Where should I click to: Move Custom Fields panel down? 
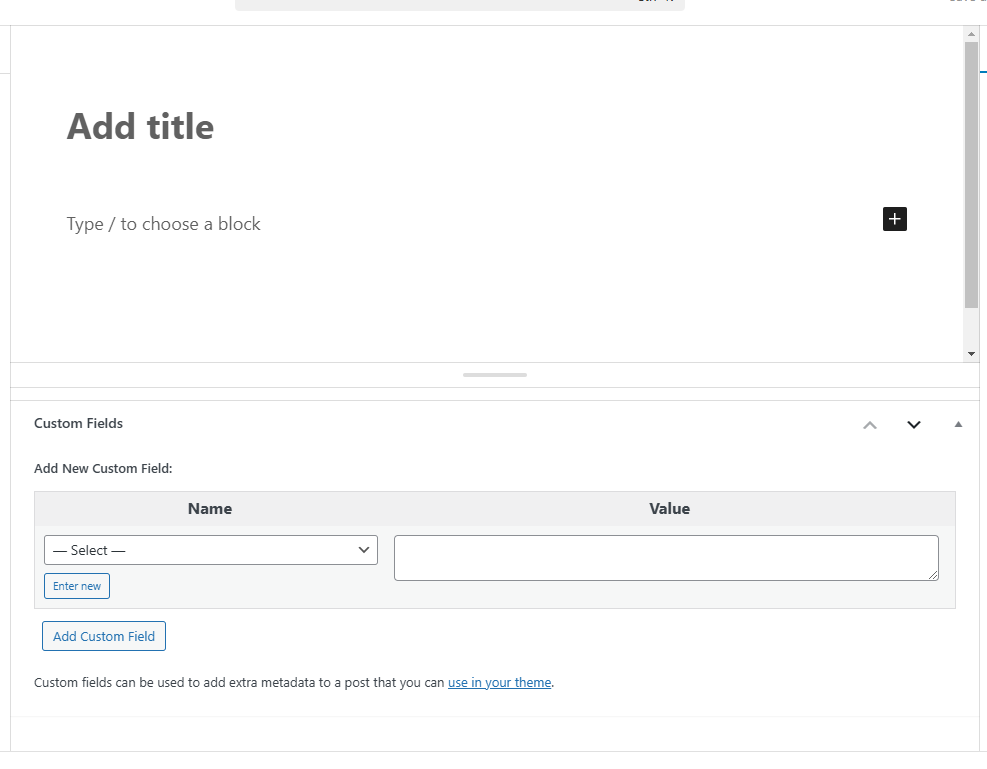coord(914,425)
